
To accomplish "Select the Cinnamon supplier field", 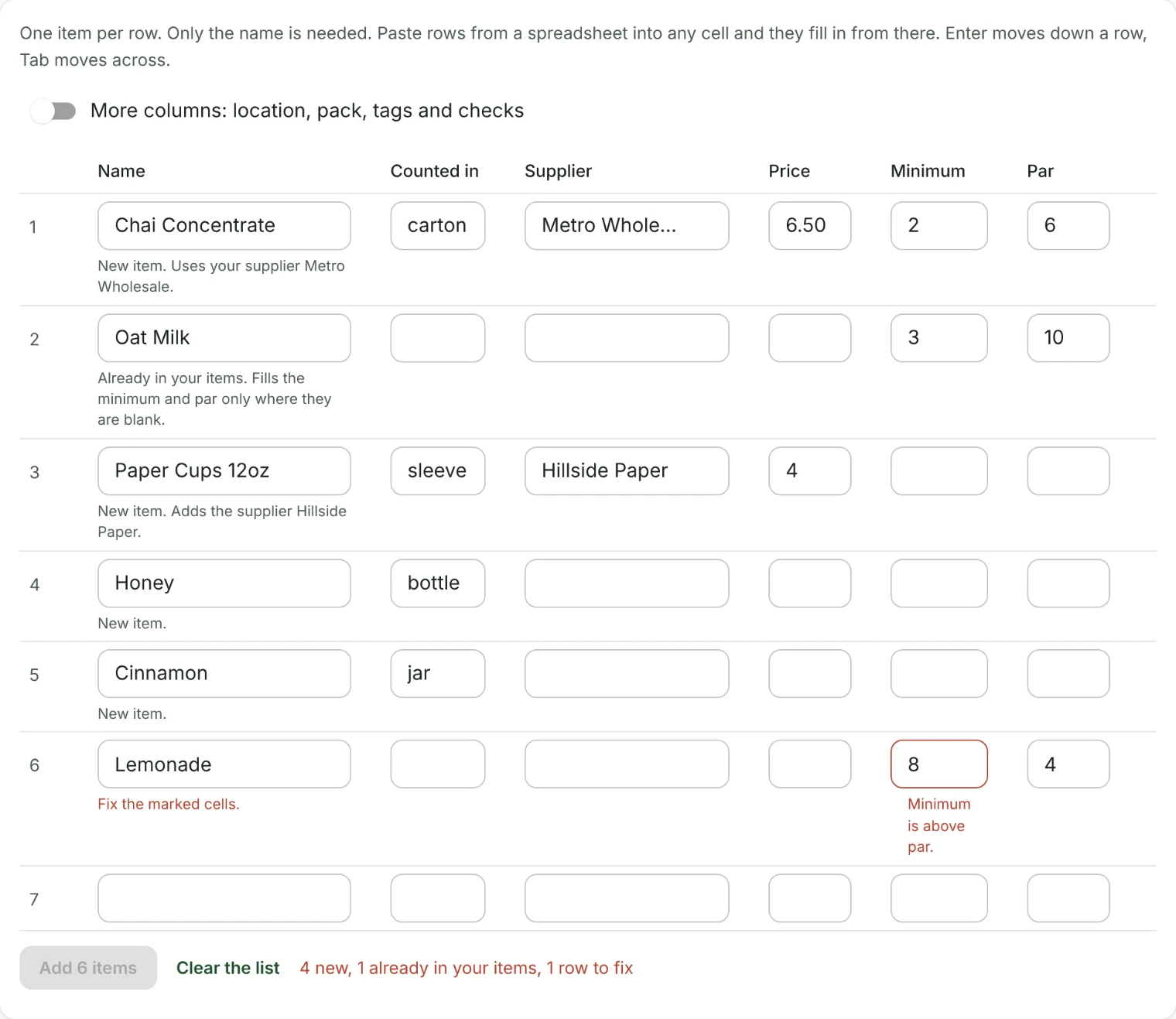I will pos(627,674).
